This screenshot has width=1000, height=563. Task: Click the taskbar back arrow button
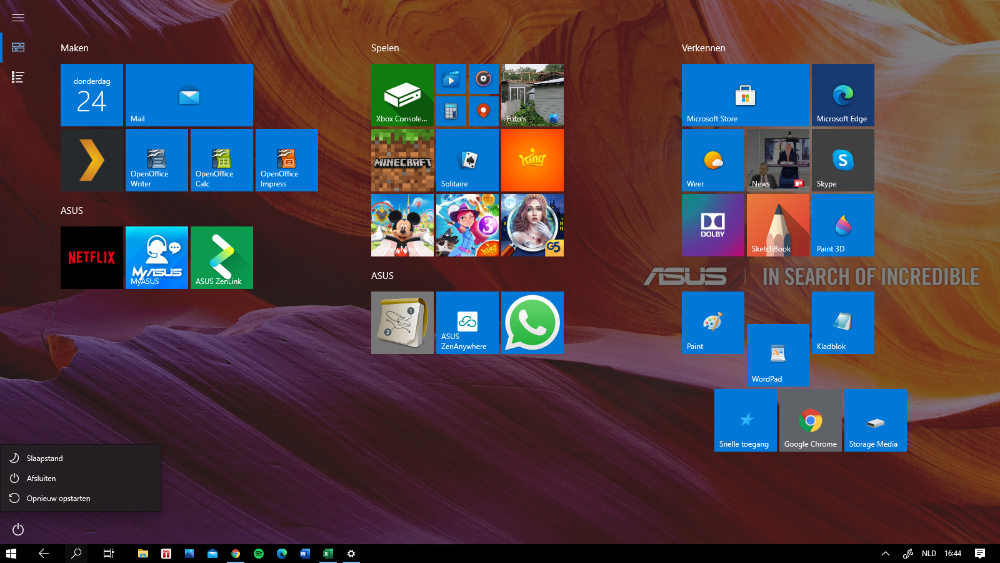click(x=44, y=553)
